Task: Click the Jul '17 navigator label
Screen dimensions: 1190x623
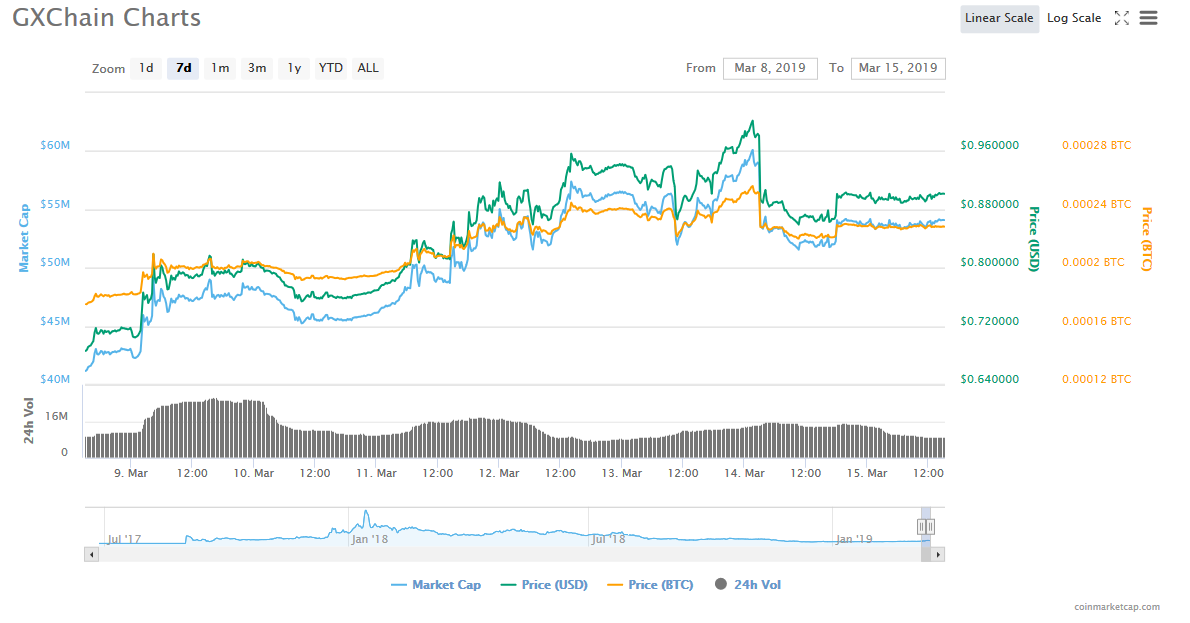Action: coord(124,539)
